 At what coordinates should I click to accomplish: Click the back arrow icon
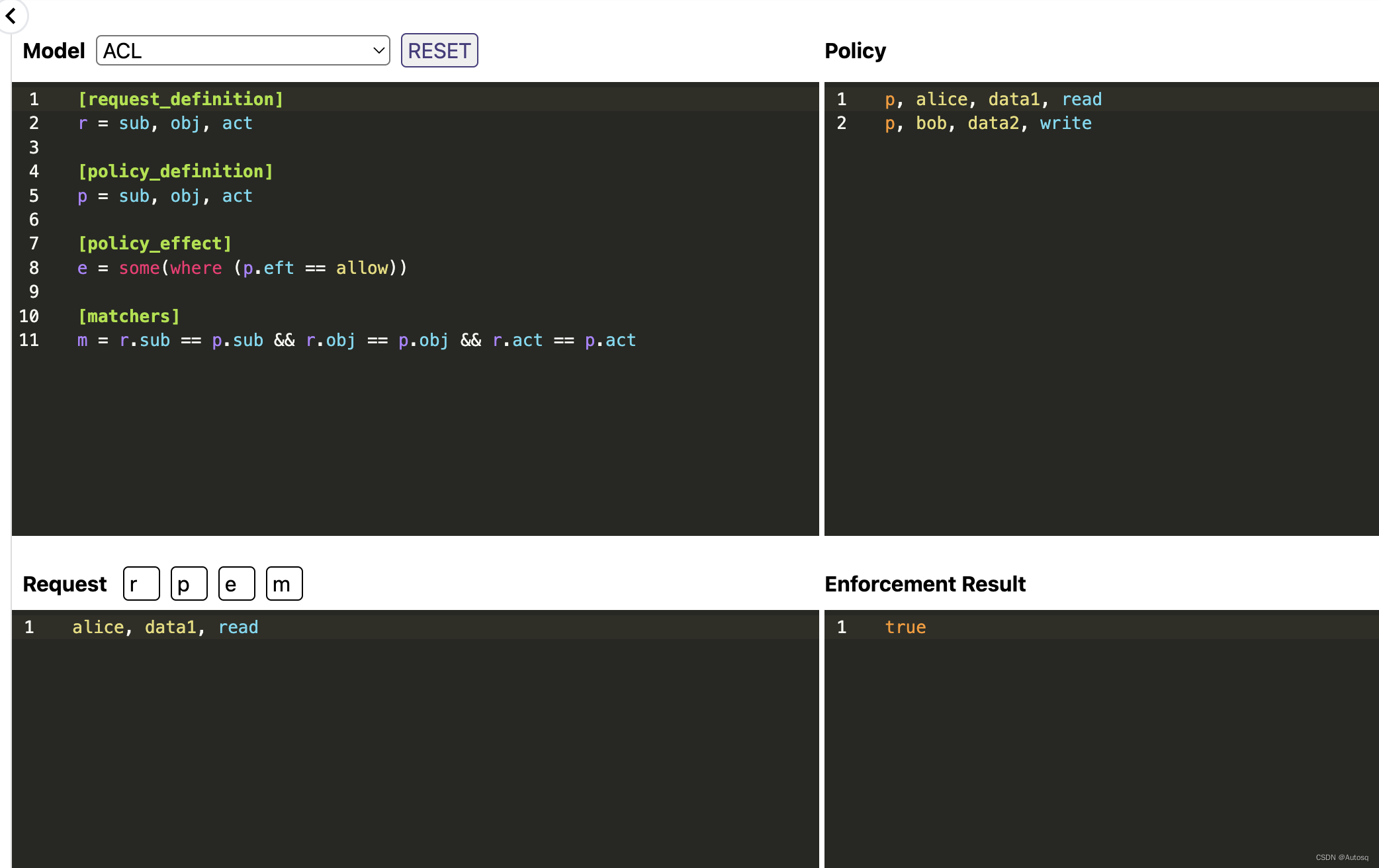tap(11, 15)
